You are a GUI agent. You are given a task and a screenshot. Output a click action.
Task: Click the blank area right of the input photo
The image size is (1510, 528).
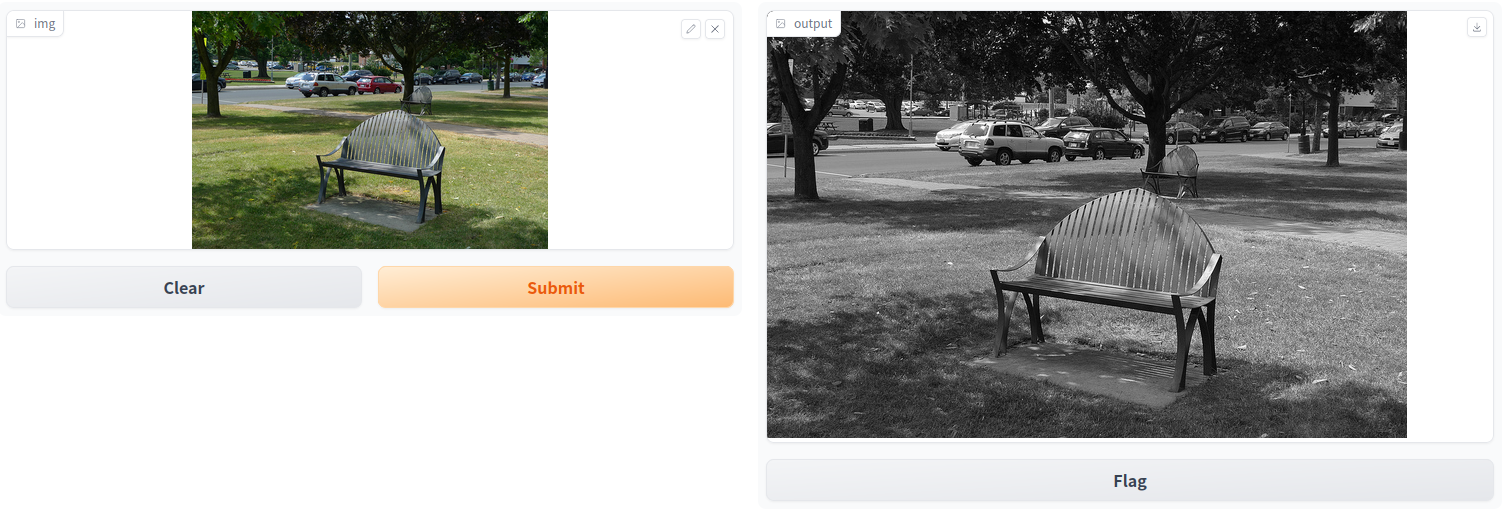pyautogui.click(x=640, y=140)
